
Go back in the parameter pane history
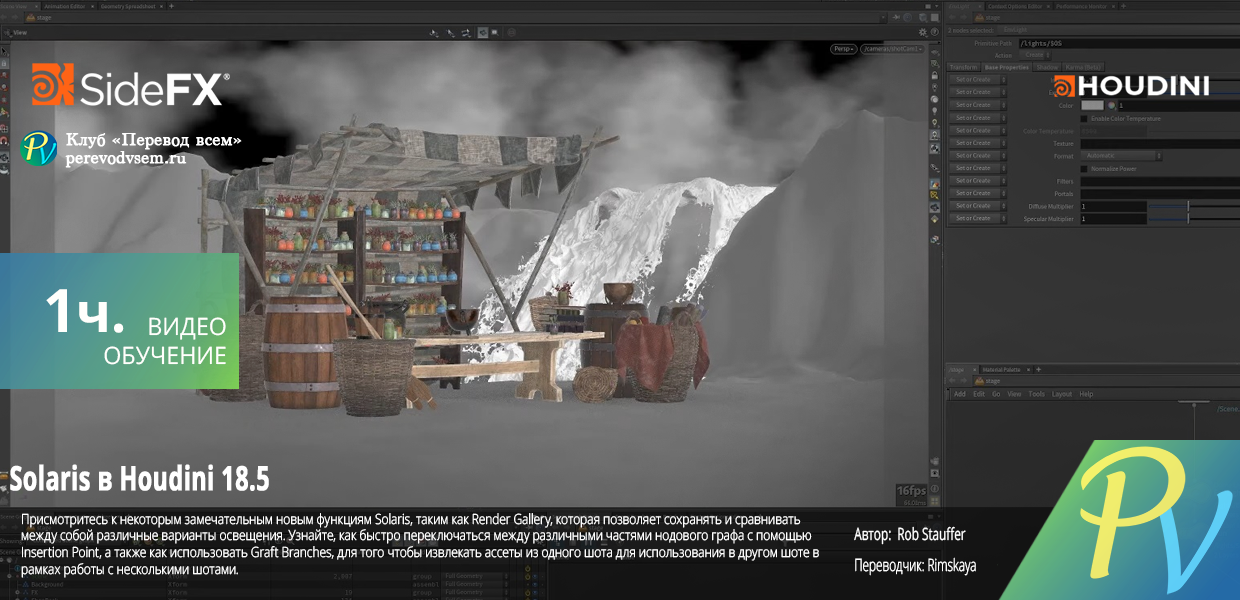click(953, 18)
